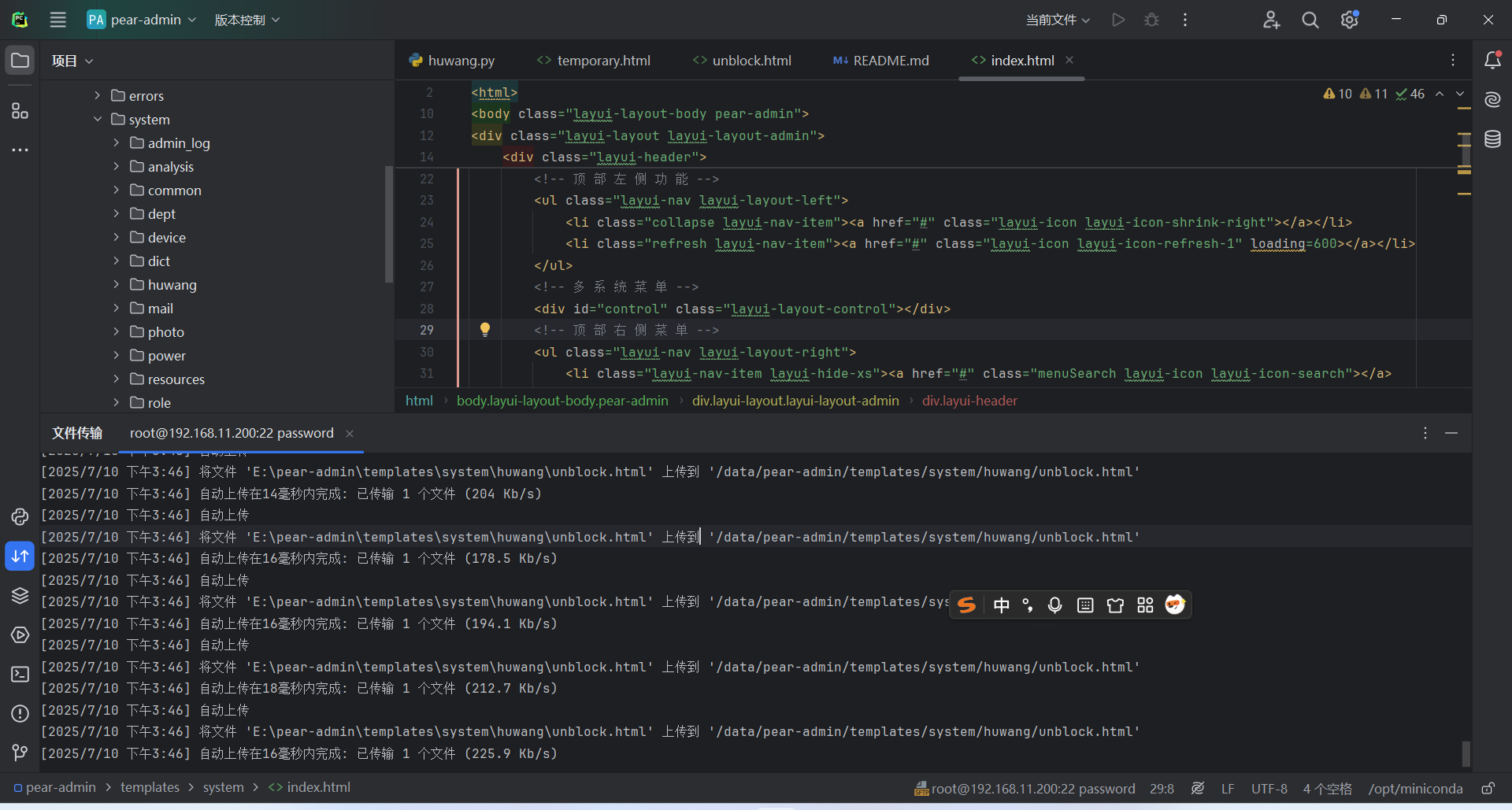The image size is (1512, 810).
Task: Open IDE settings gear
Action: 1350,20
